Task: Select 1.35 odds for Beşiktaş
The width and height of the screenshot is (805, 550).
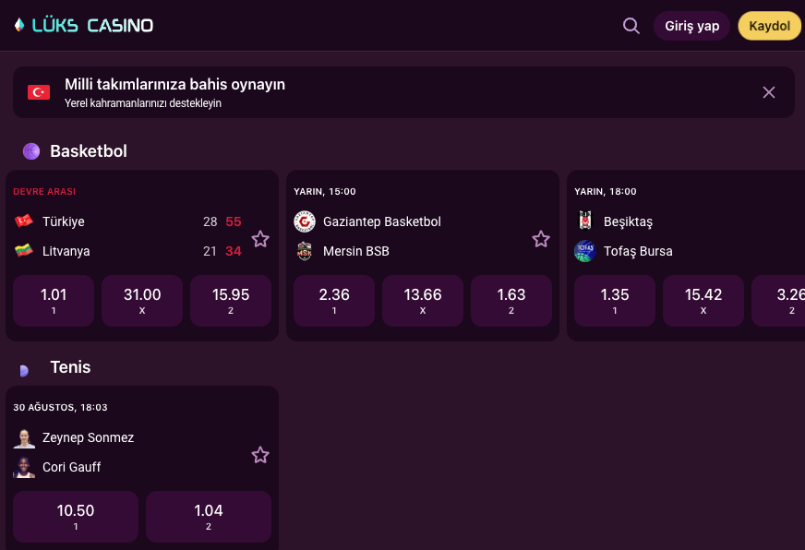Action: (x=615, y=301)
